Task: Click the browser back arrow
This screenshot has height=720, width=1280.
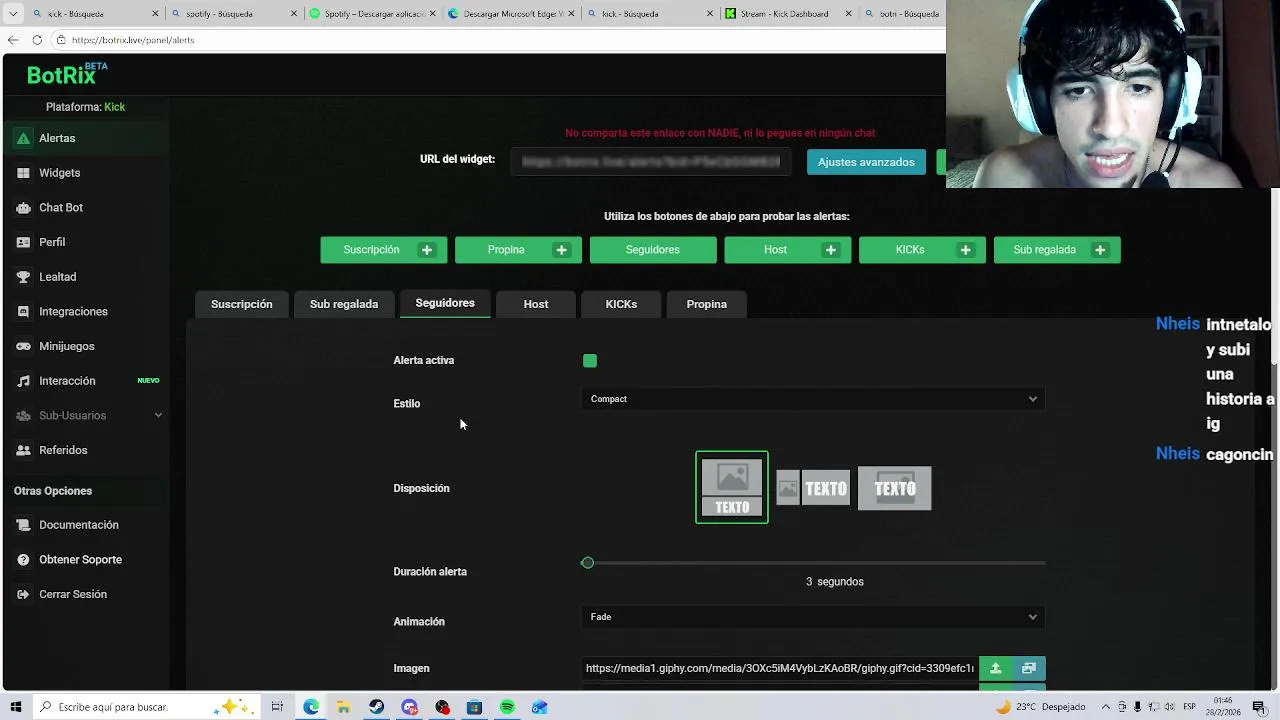Action: pos(13,40)
